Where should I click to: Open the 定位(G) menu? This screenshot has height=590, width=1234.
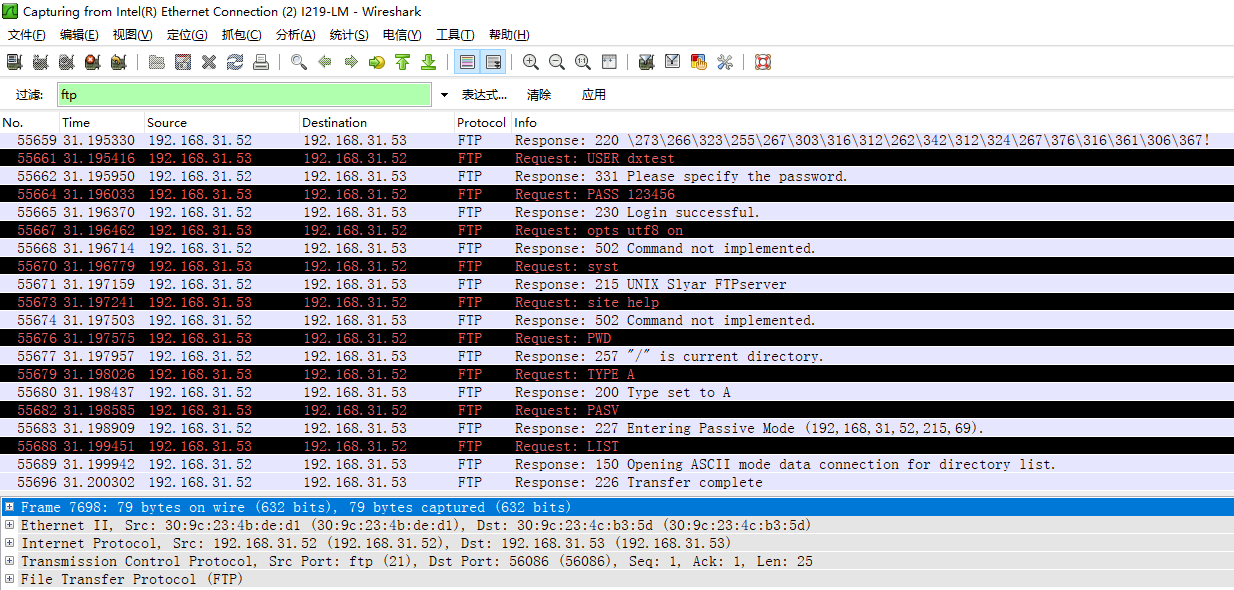tap(187, 35)
